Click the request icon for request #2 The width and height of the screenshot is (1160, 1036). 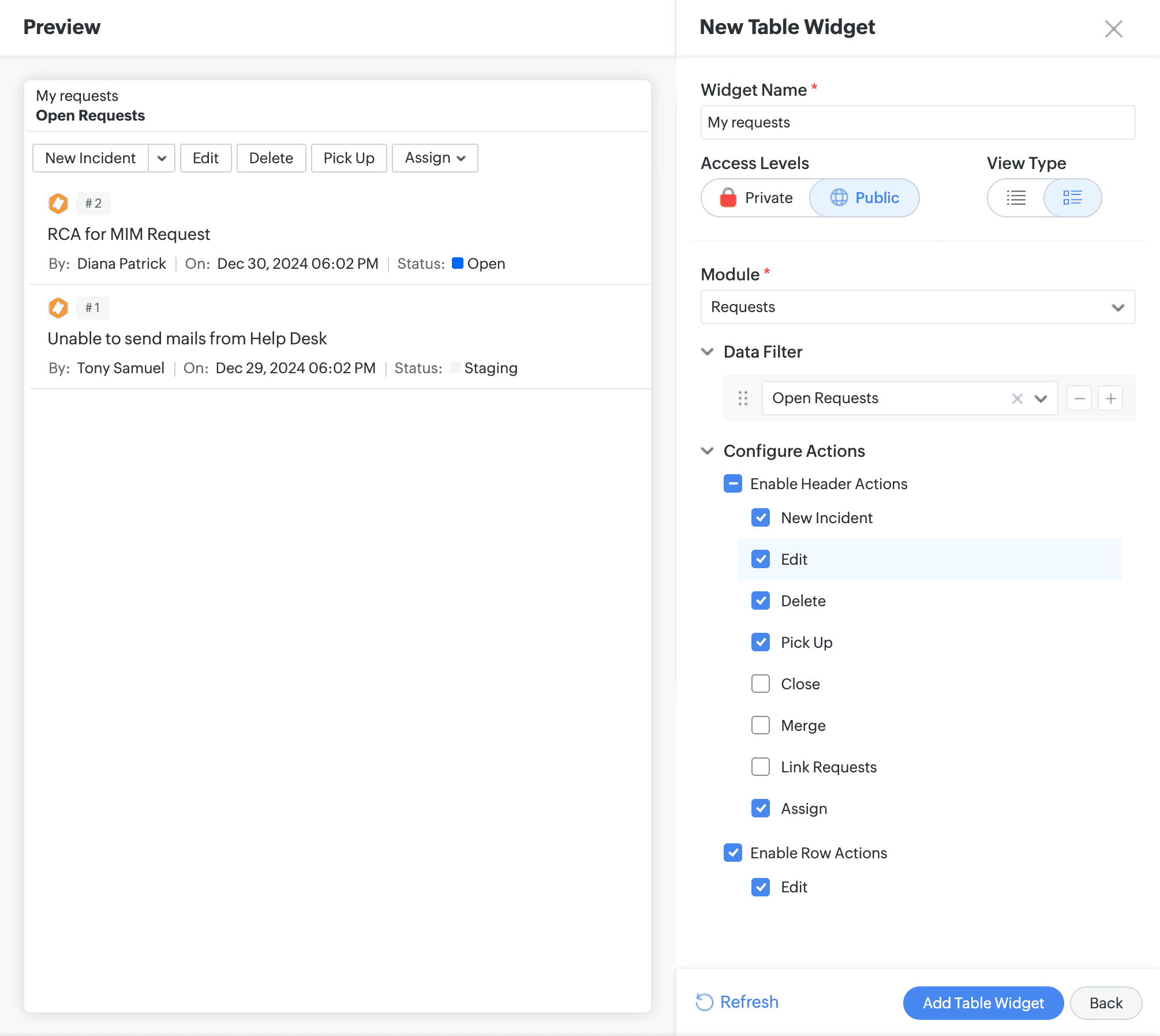[58, 203]
